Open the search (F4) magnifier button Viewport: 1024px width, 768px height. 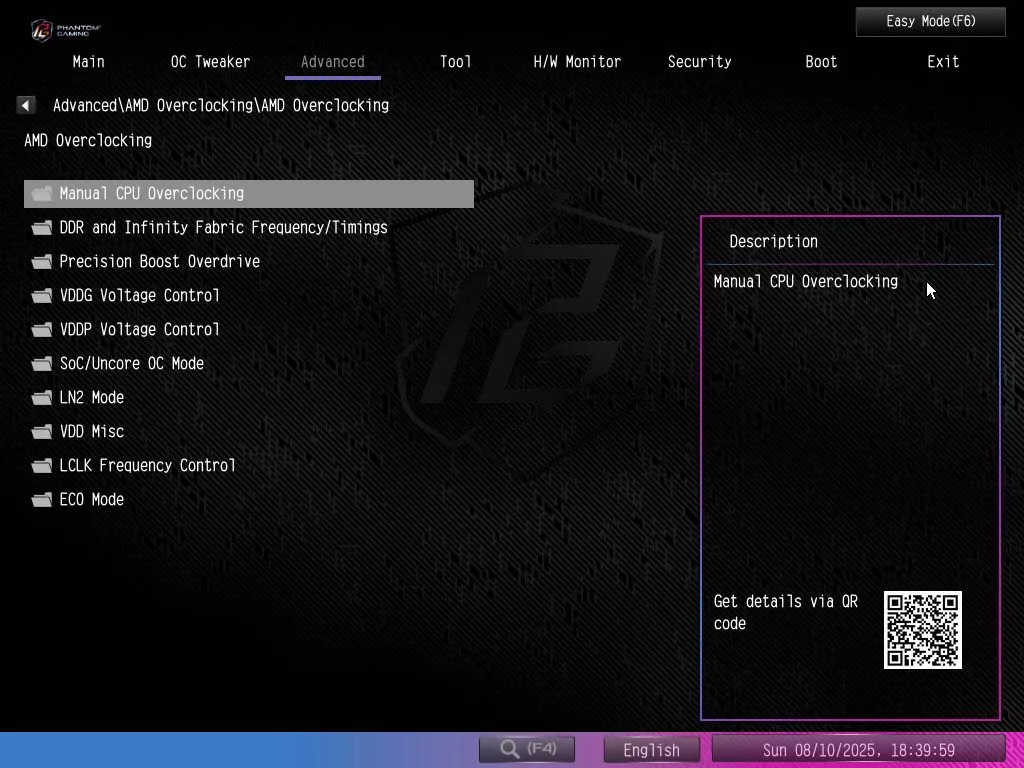point(527,749)
